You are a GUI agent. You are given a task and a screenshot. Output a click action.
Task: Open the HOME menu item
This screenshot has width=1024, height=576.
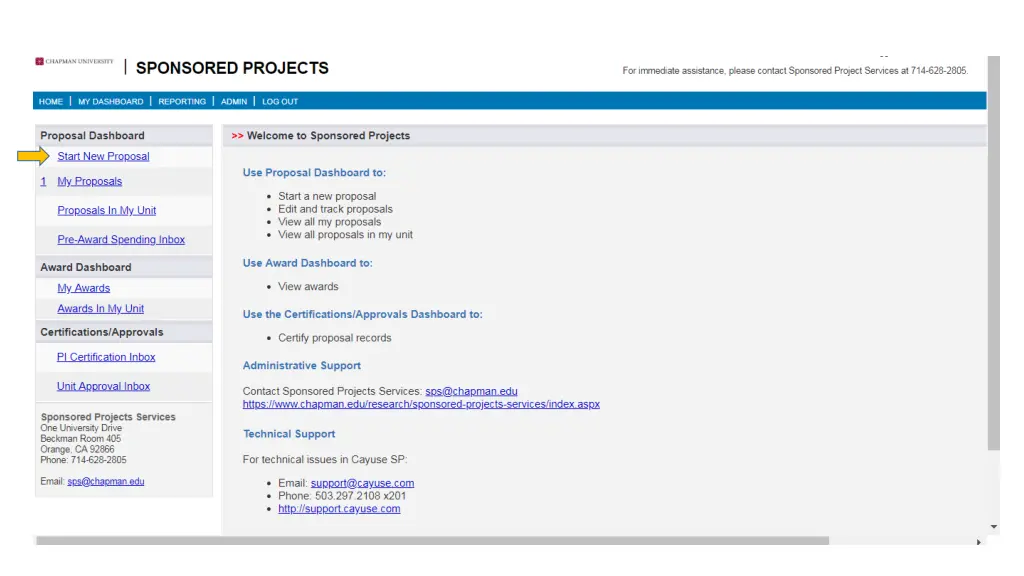coord(51,102)
